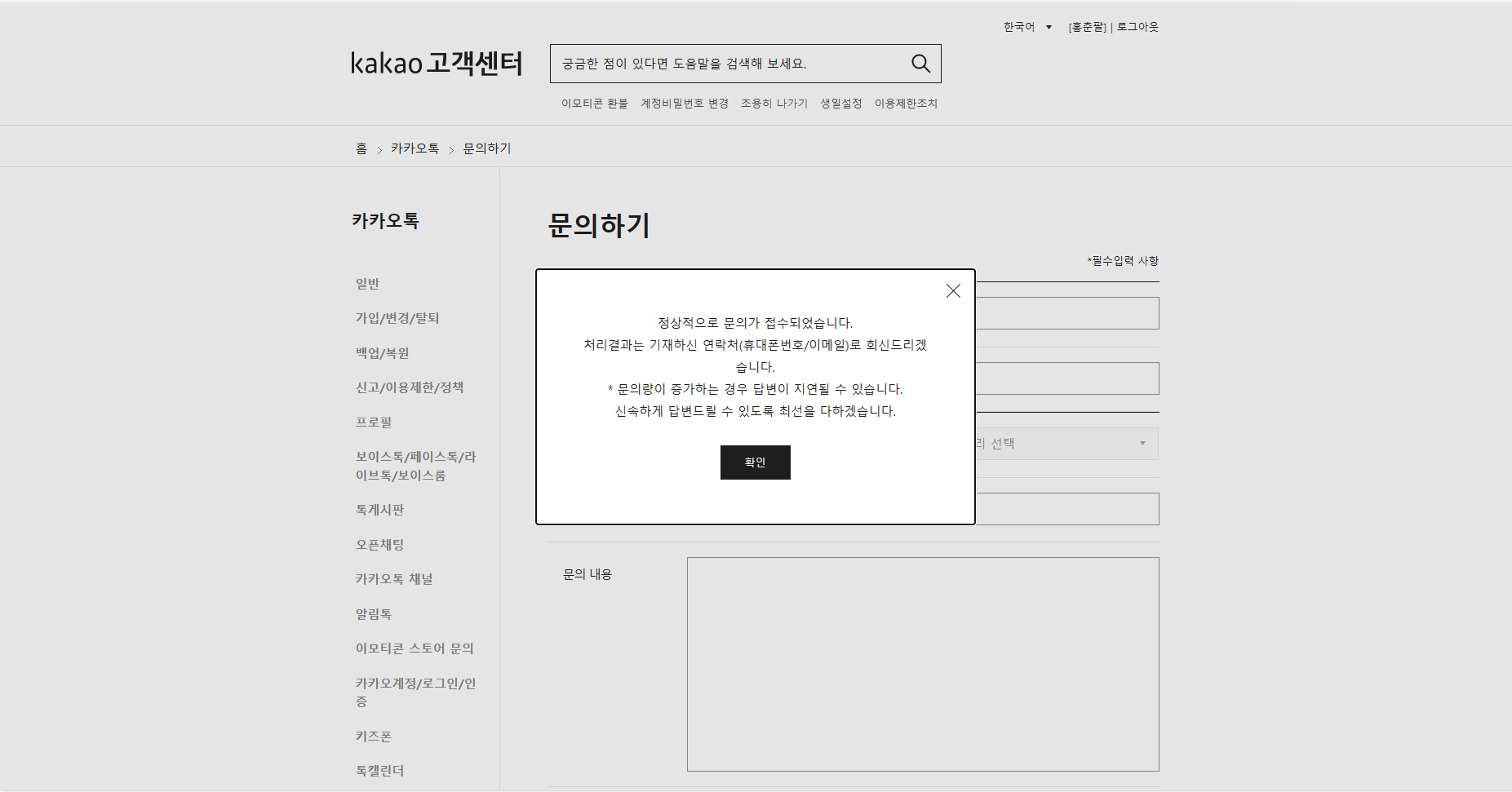
Task: Click the 로그아웃 link
Action: tap(1137, 27)
